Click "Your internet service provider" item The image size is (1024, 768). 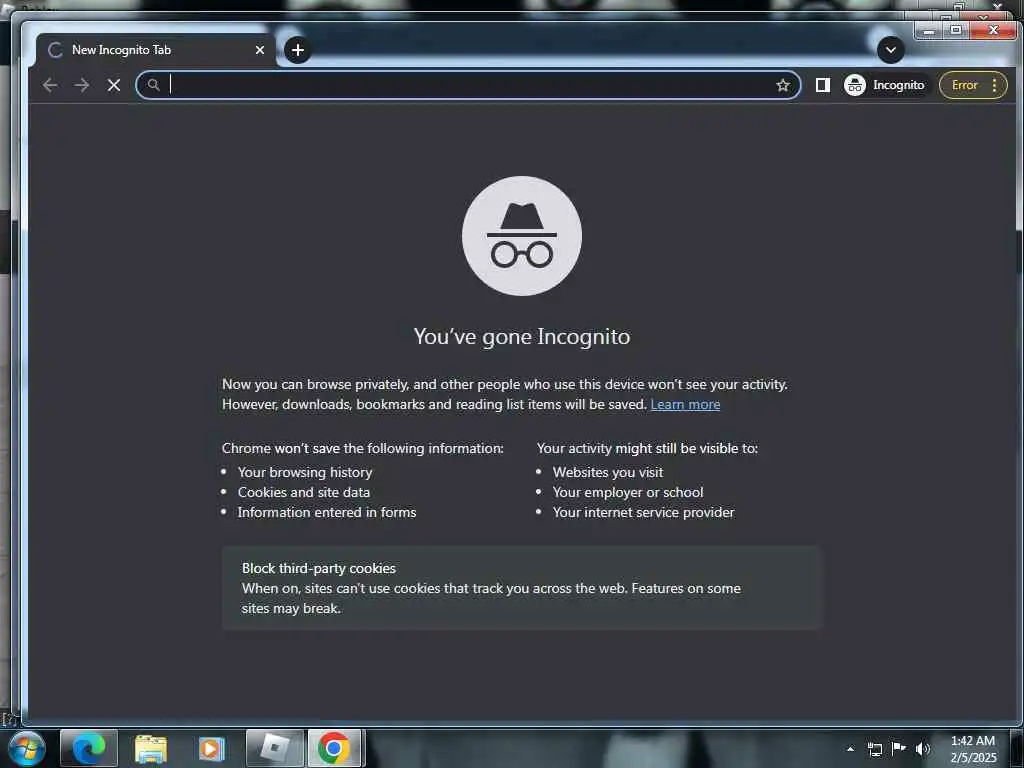[x=643, y=512]
